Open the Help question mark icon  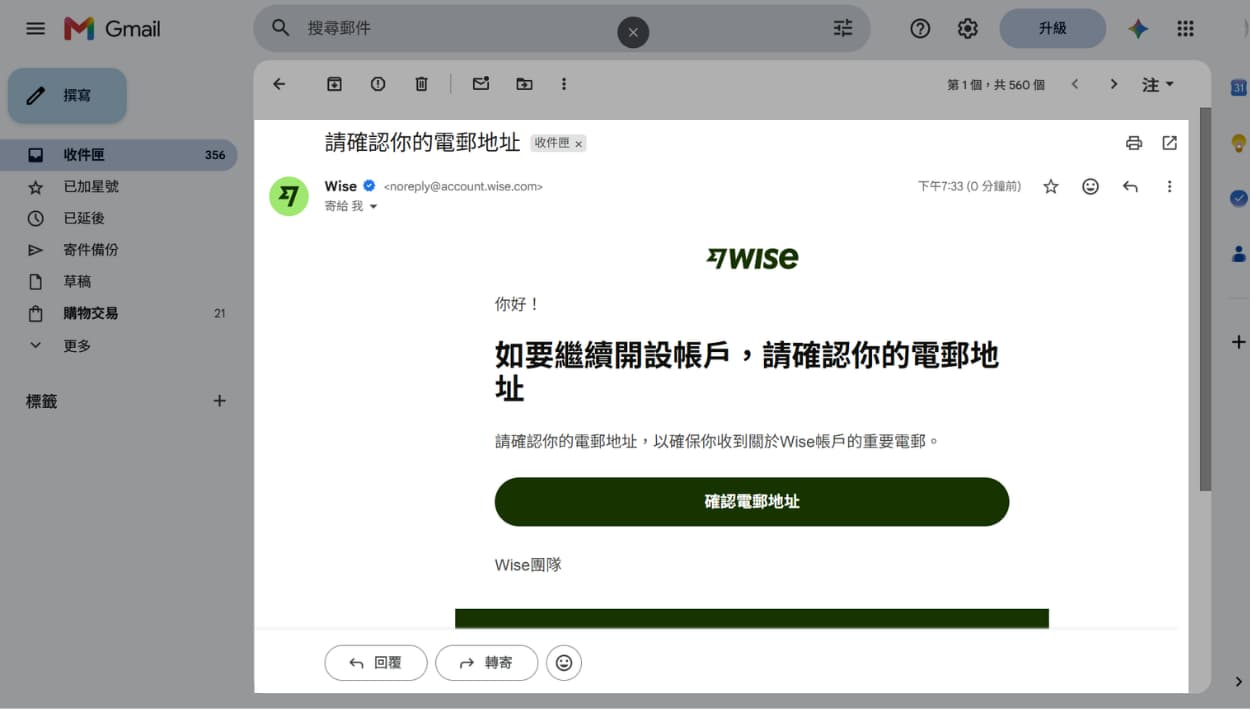(920, 29)
